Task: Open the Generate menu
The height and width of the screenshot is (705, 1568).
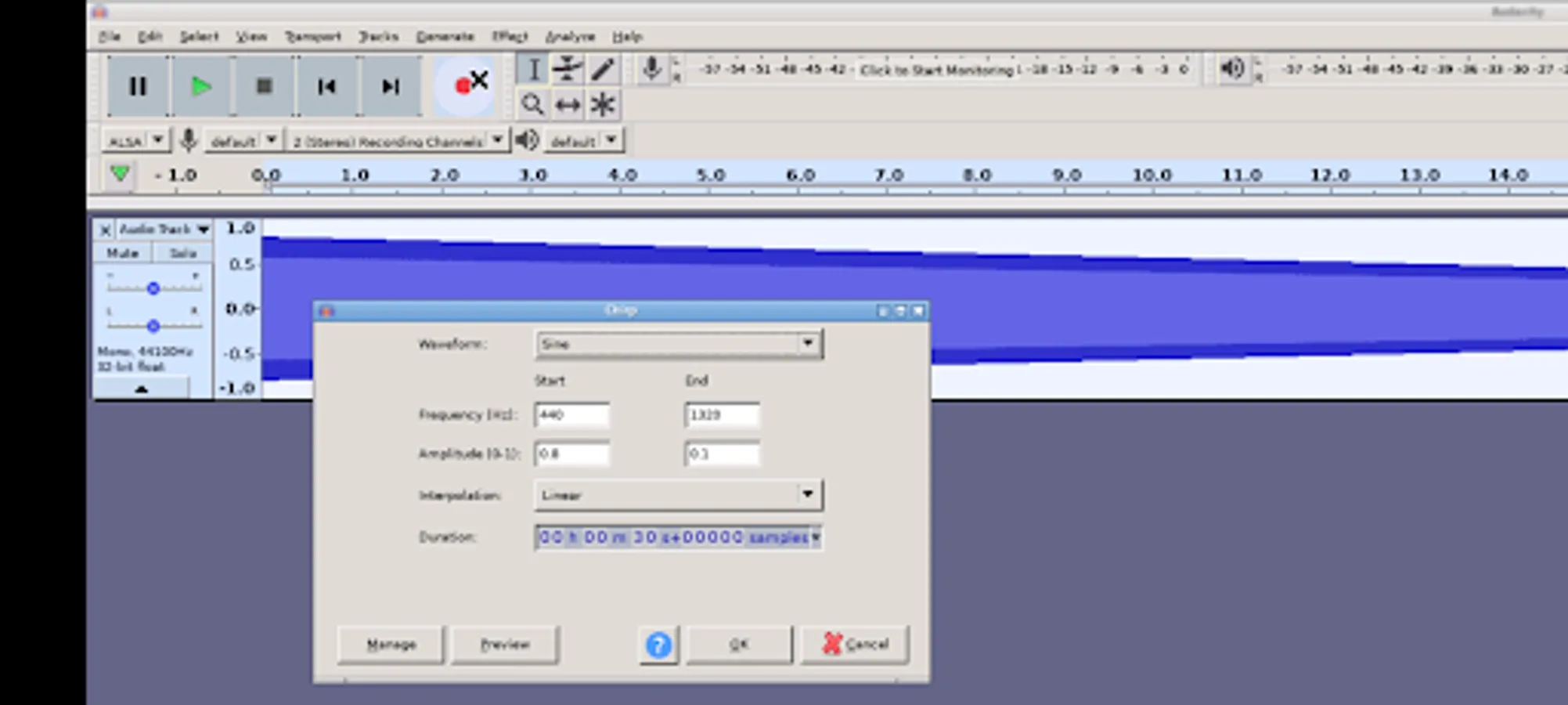Action: click(445, 36)
